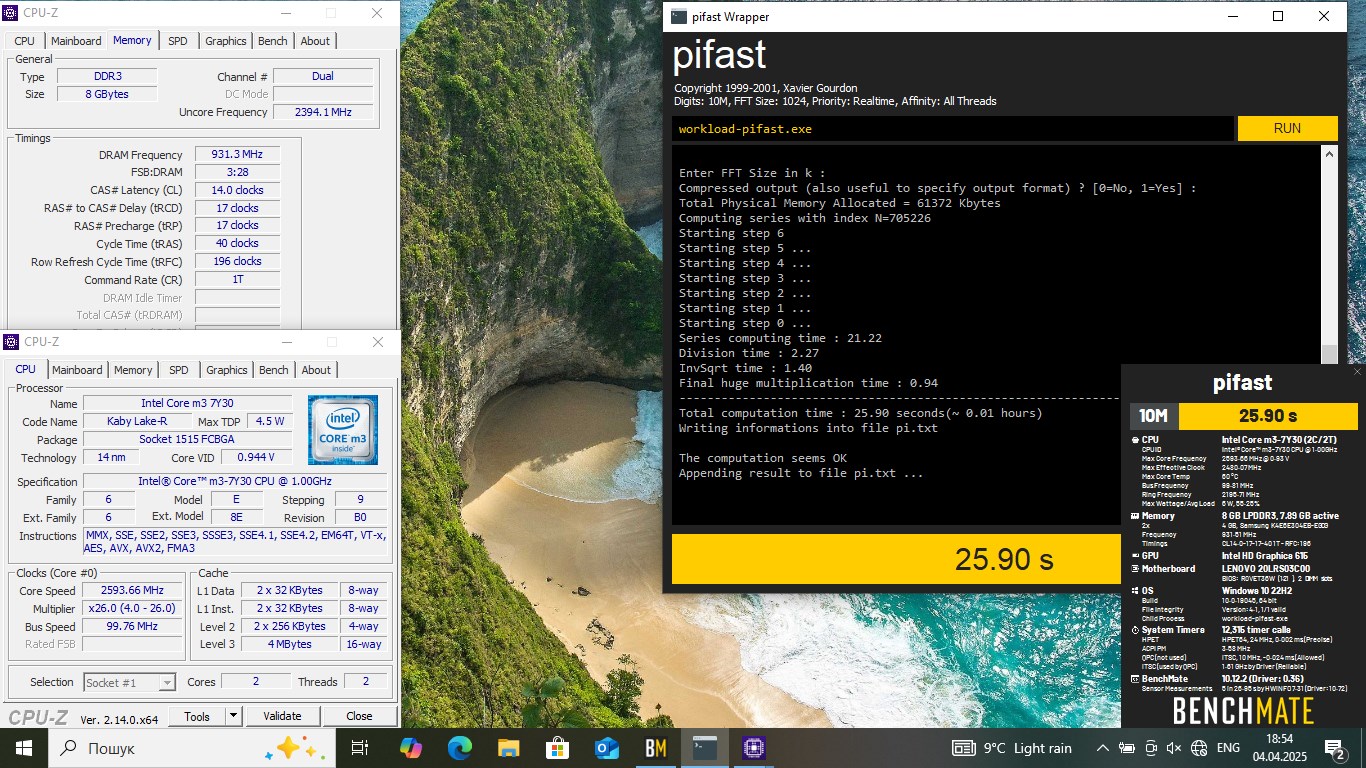This screenshot has height=768, width=1366.
Task: Switch to BenchMate via its BM taskbar icon
Action: pos(655,748)
